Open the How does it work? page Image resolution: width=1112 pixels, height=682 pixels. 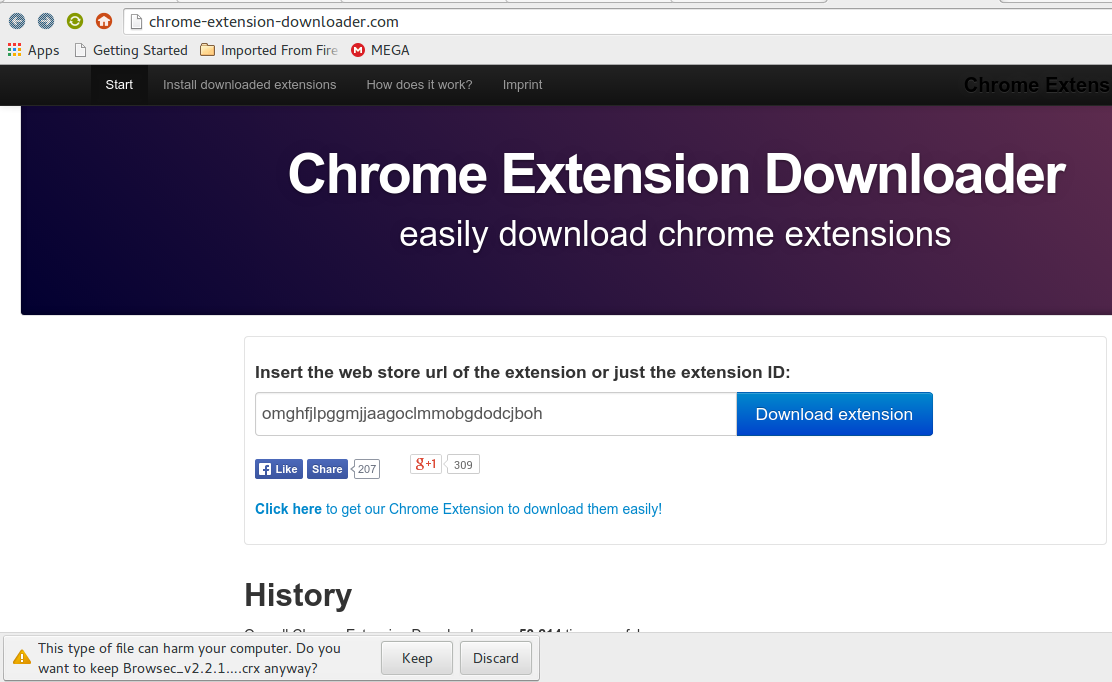coord(419,85)
